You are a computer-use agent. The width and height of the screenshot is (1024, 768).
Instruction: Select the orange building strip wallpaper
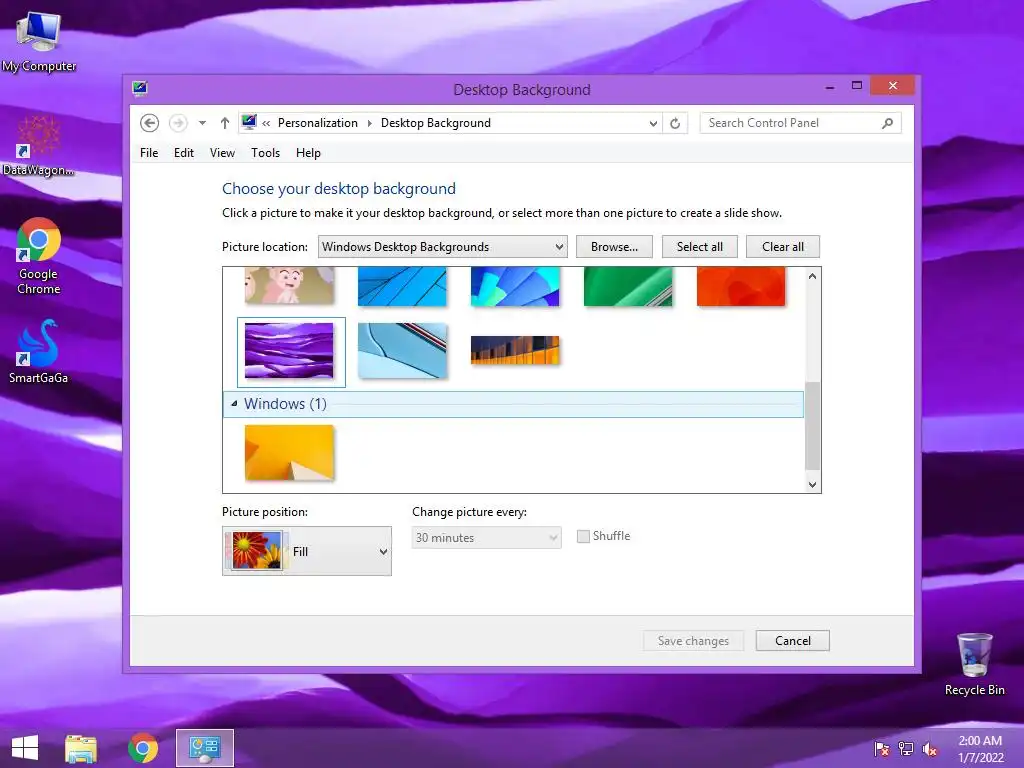(x=515, y=350)
